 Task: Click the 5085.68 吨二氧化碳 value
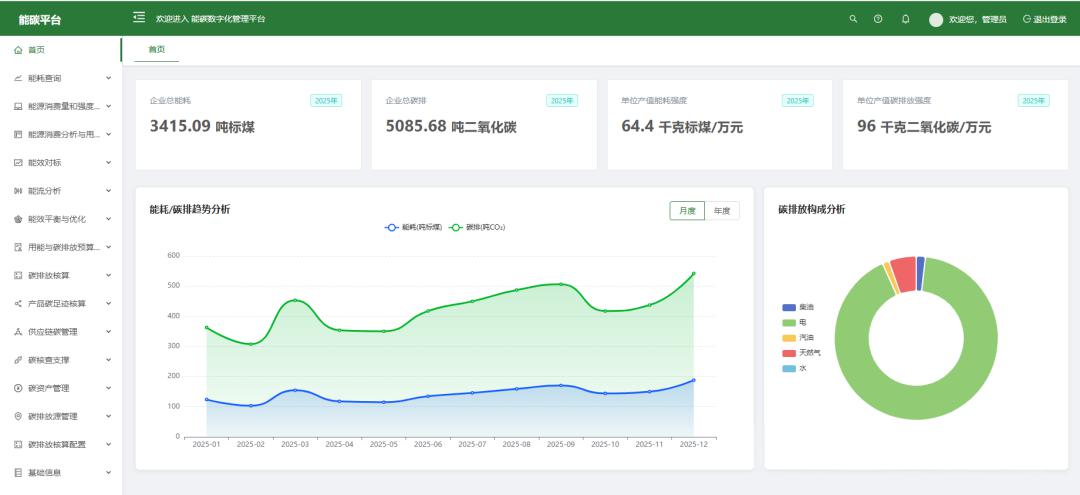pos(451,127)
